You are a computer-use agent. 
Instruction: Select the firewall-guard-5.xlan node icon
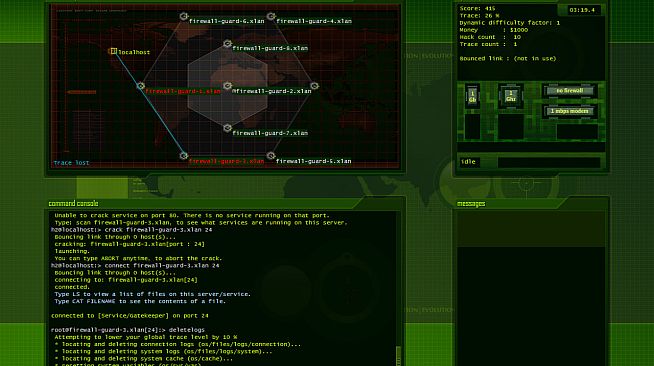click(271, 156)
